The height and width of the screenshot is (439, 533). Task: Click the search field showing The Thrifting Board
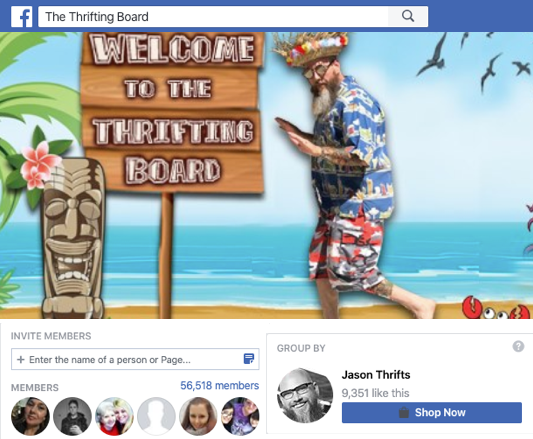[213, 16]
